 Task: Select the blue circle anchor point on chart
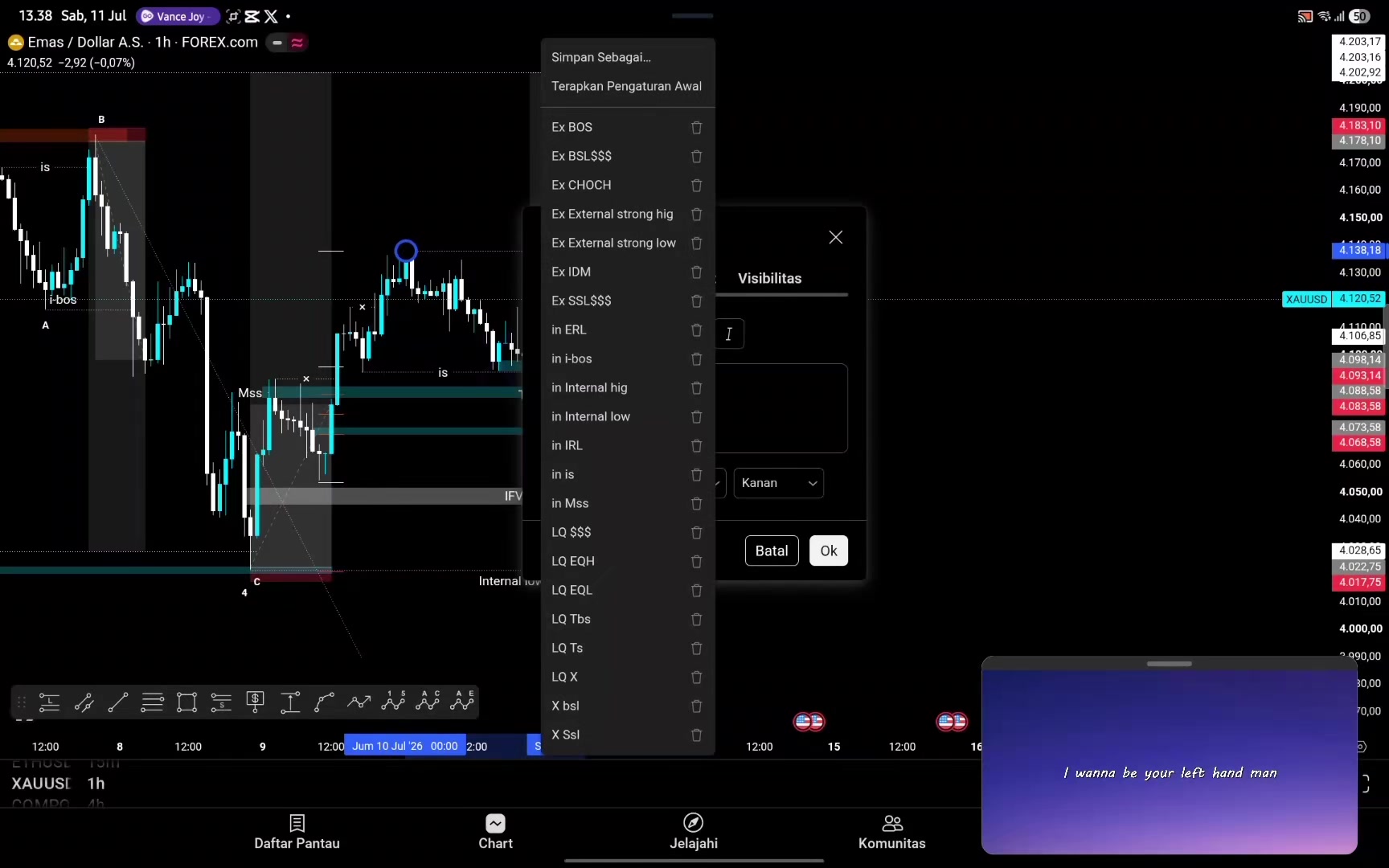(406, 251)
